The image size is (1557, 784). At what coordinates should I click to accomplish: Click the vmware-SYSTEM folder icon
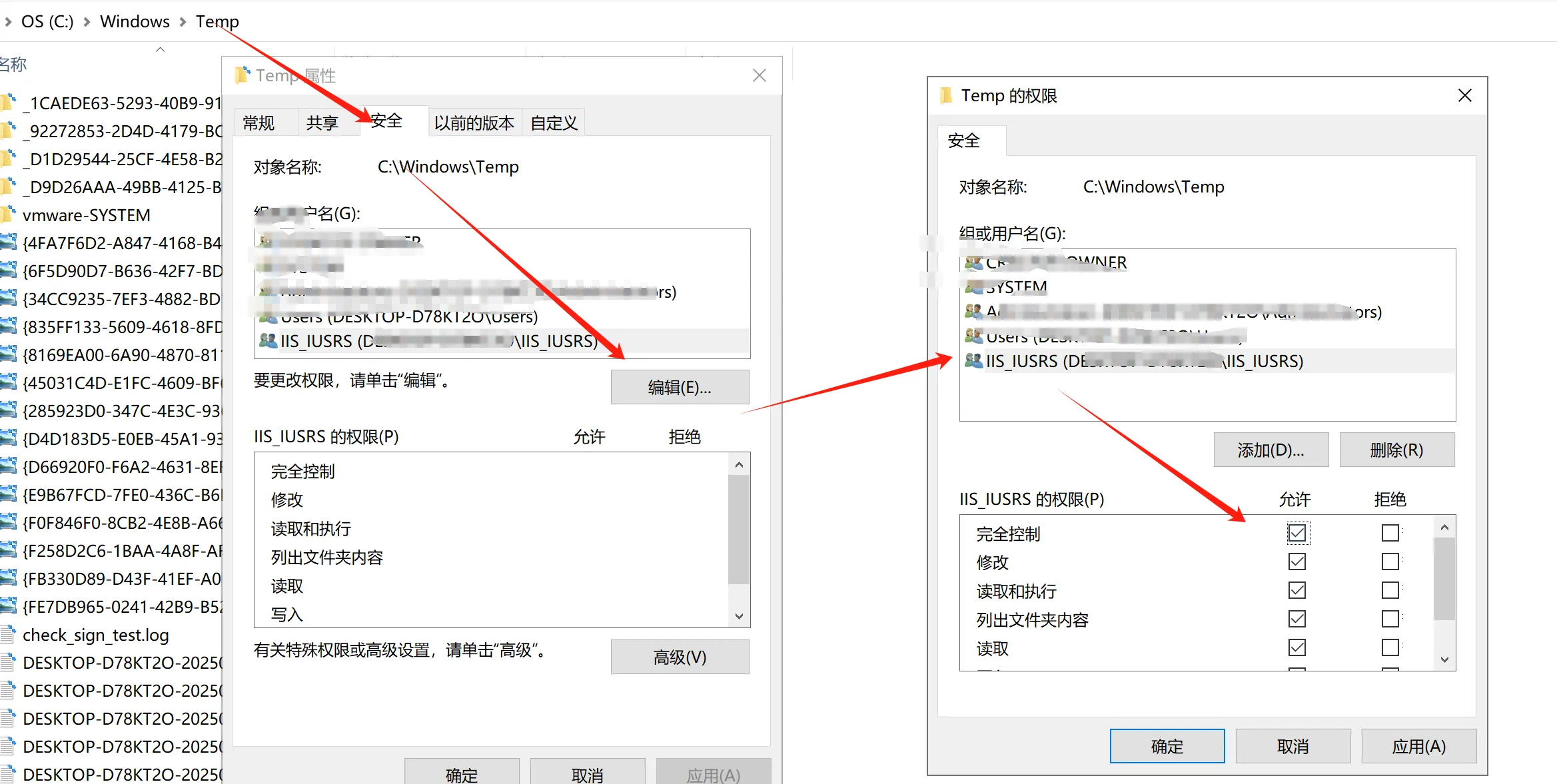click(x=8, y=214)
